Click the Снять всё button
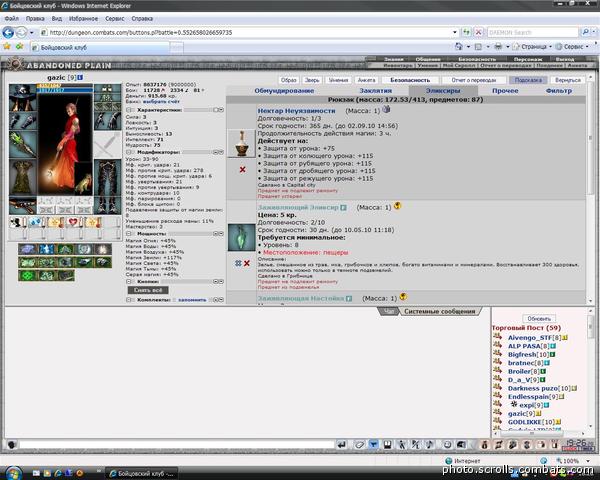The image size is (600, 480). coord(148,290)
